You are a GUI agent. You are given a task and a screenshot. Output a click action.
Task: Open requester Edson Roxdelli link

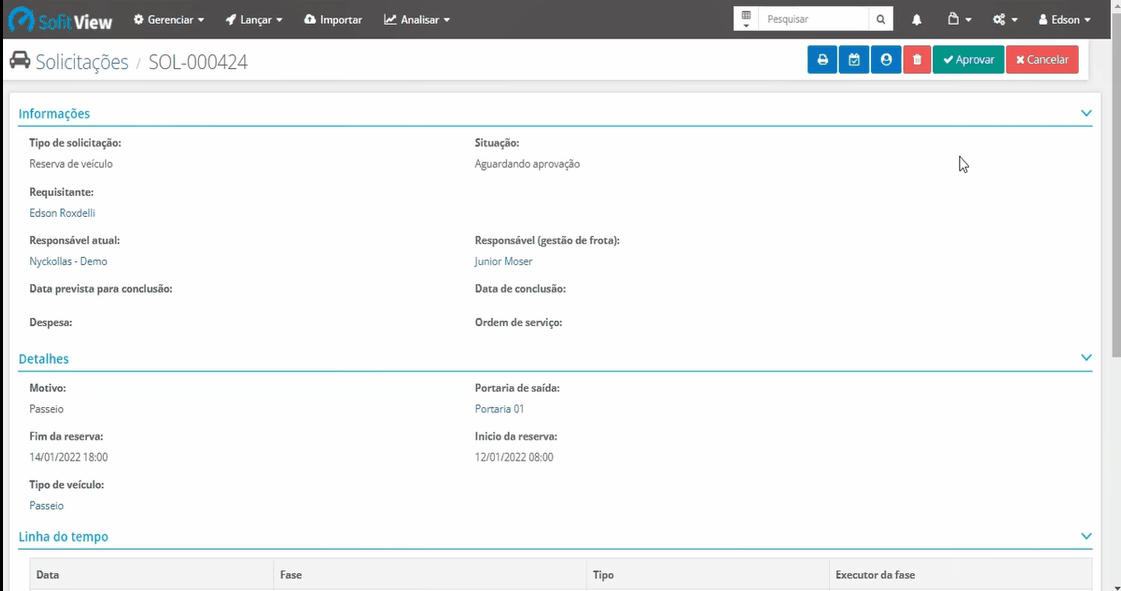62,213
